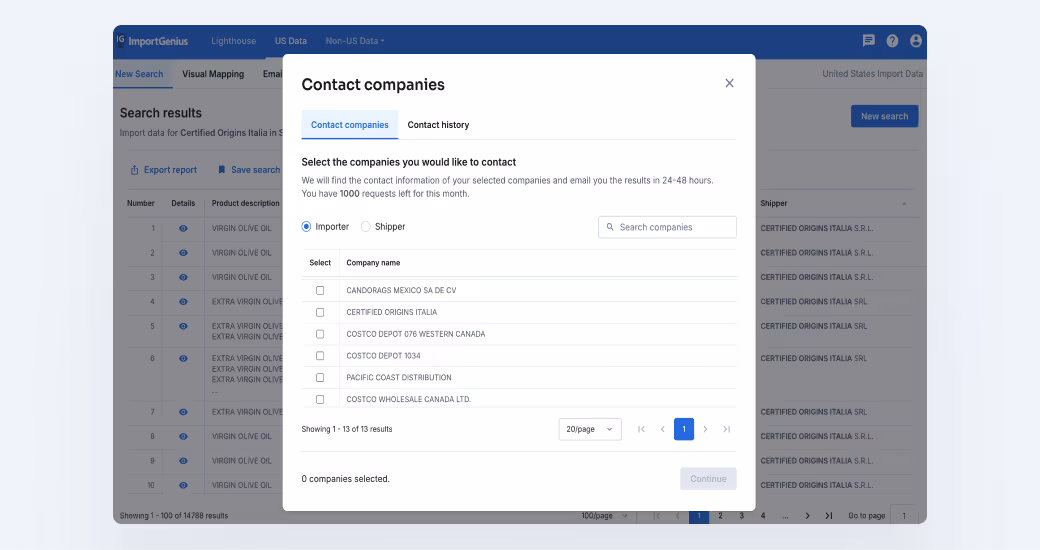Select page 1 in dialog pagination
Image resolution: width=1040 pixels, height=550 pixels.
click(684, 429)
